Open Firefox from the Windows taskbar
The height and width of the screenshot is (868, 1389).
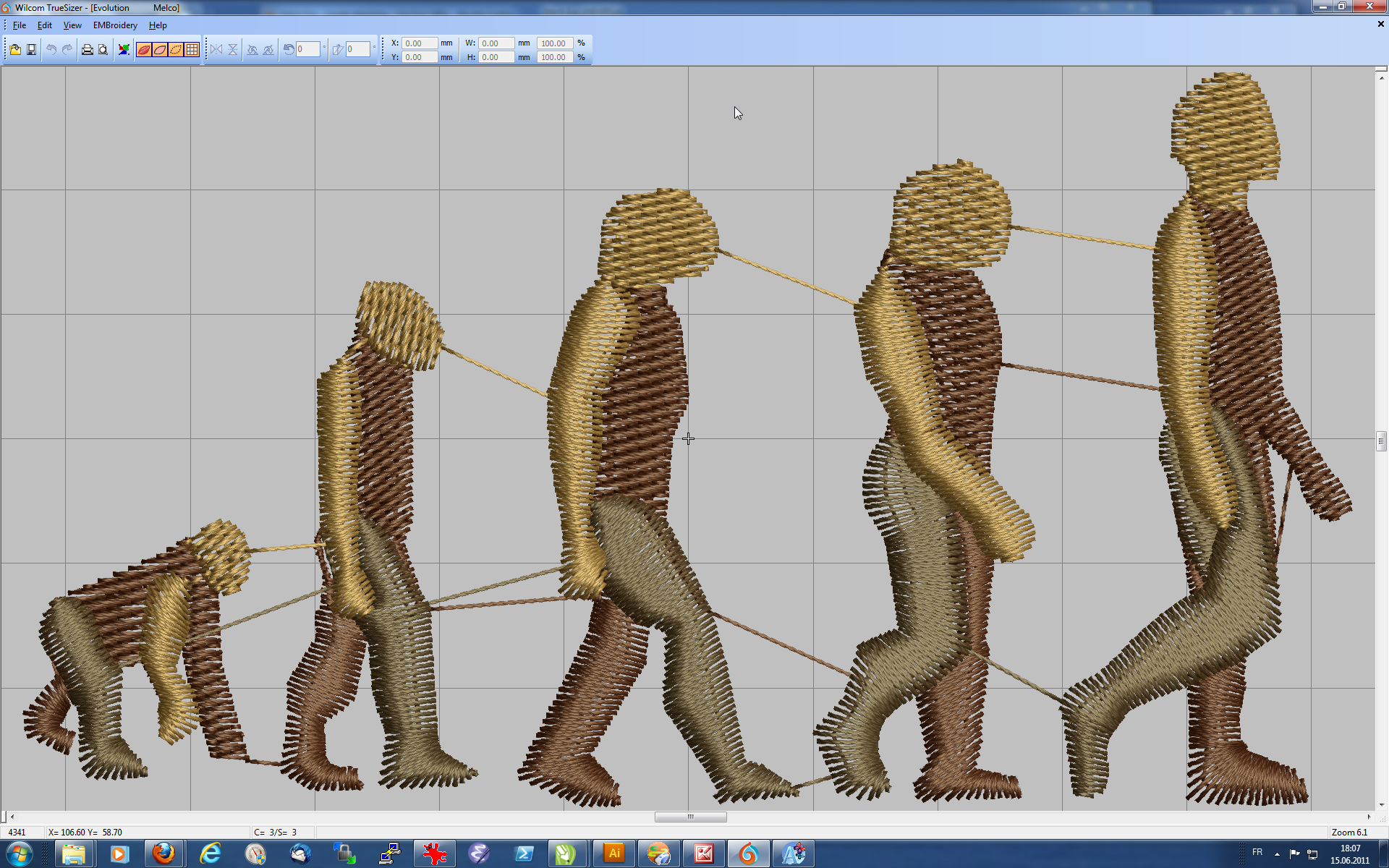[x=164, y=854]
